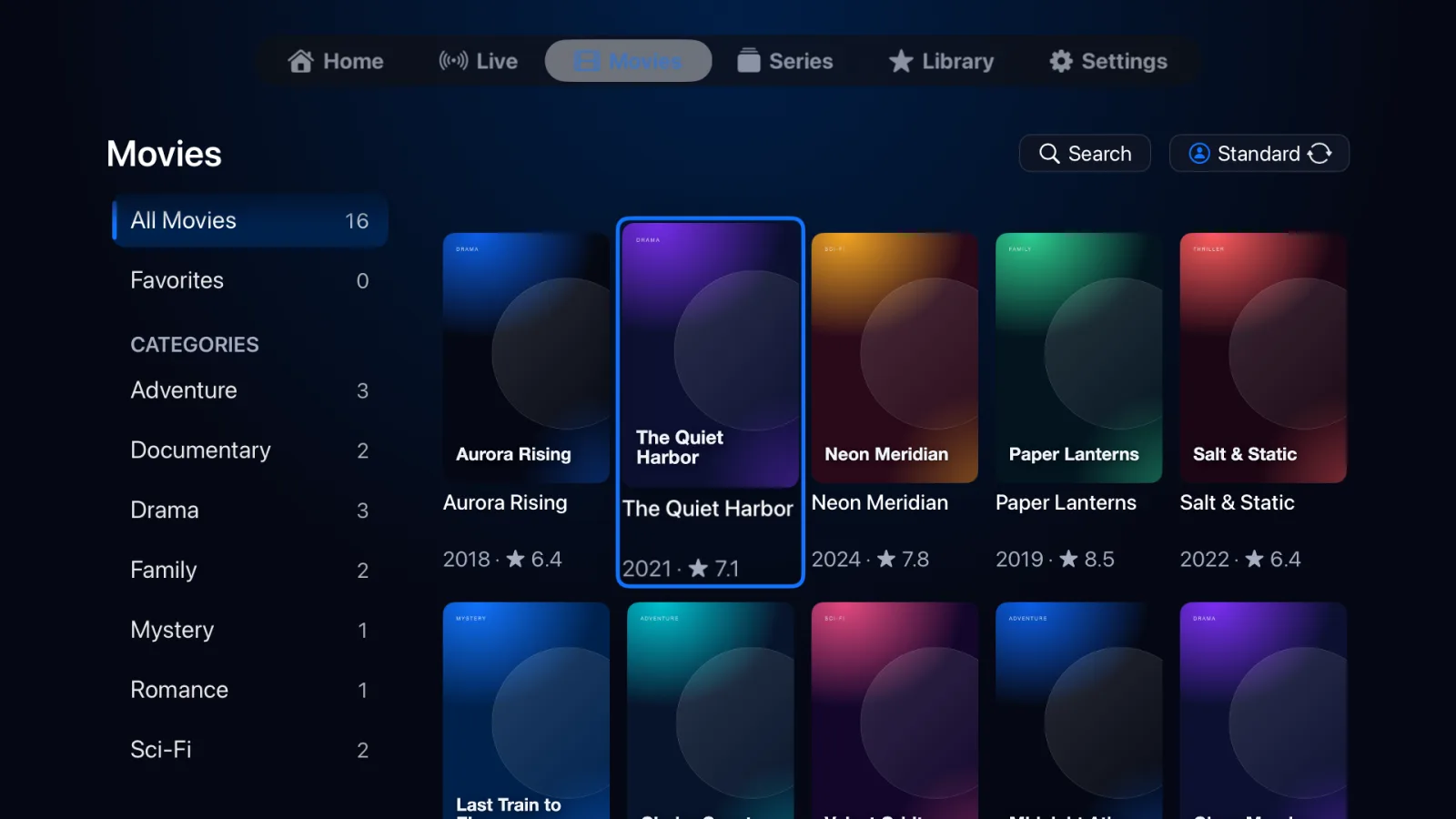The width and height of the screenshot is (1456, 819).
Task: Click Salt & Static rating 6.4
Action: [1272, 559]
